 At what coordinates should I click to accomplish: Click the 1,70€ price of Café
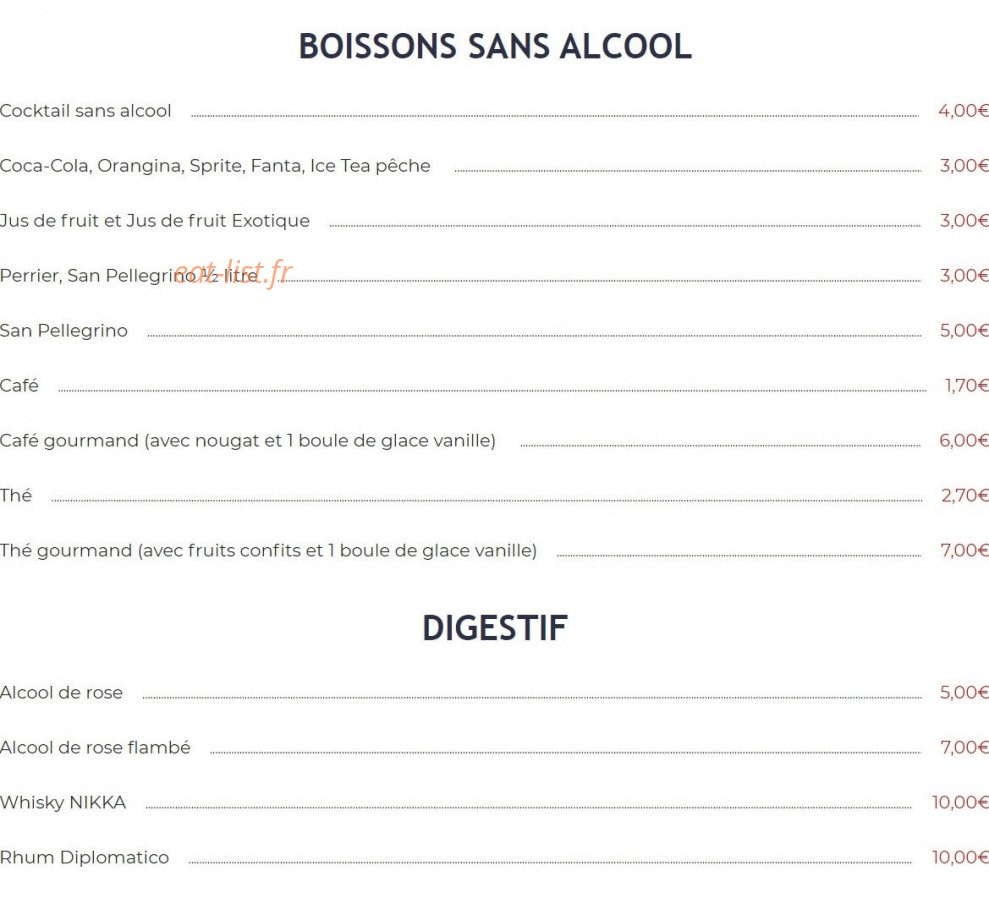click(x=966, y=385)
